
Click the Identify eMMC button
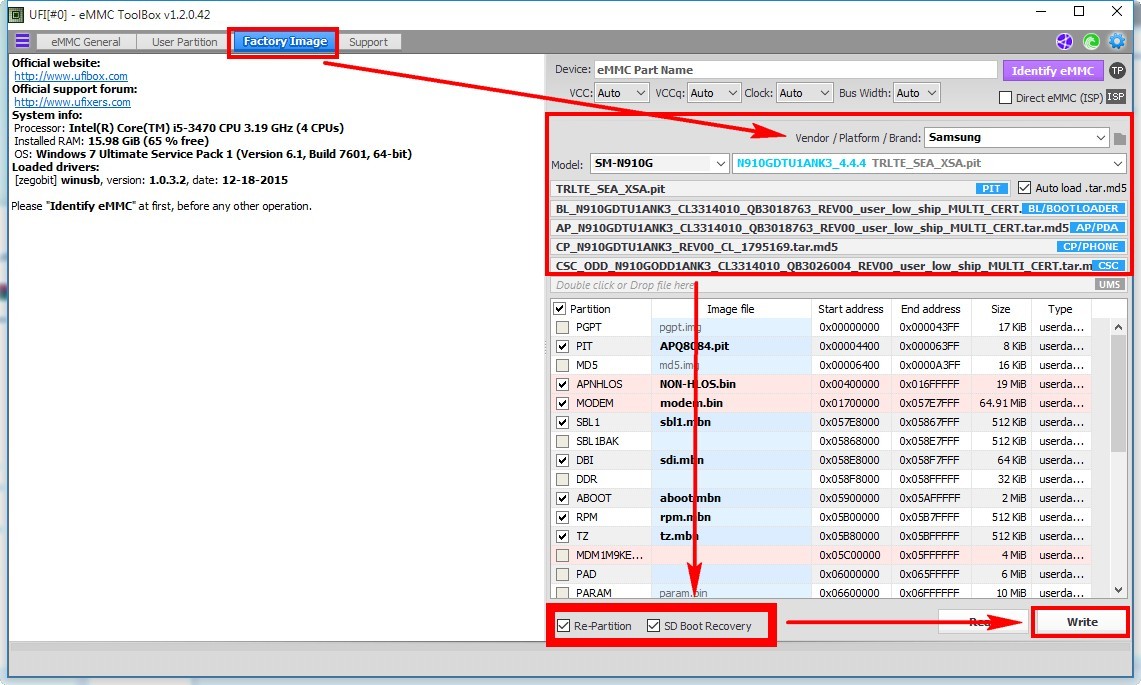pyautogui.click(x=1052, y=71)
